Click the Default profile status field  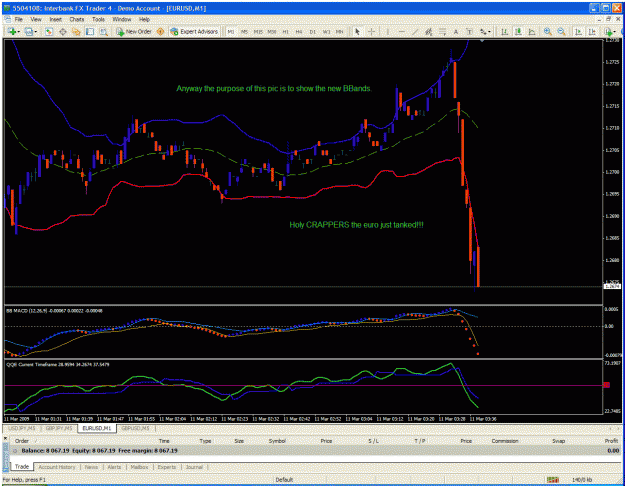coord(284,480)
